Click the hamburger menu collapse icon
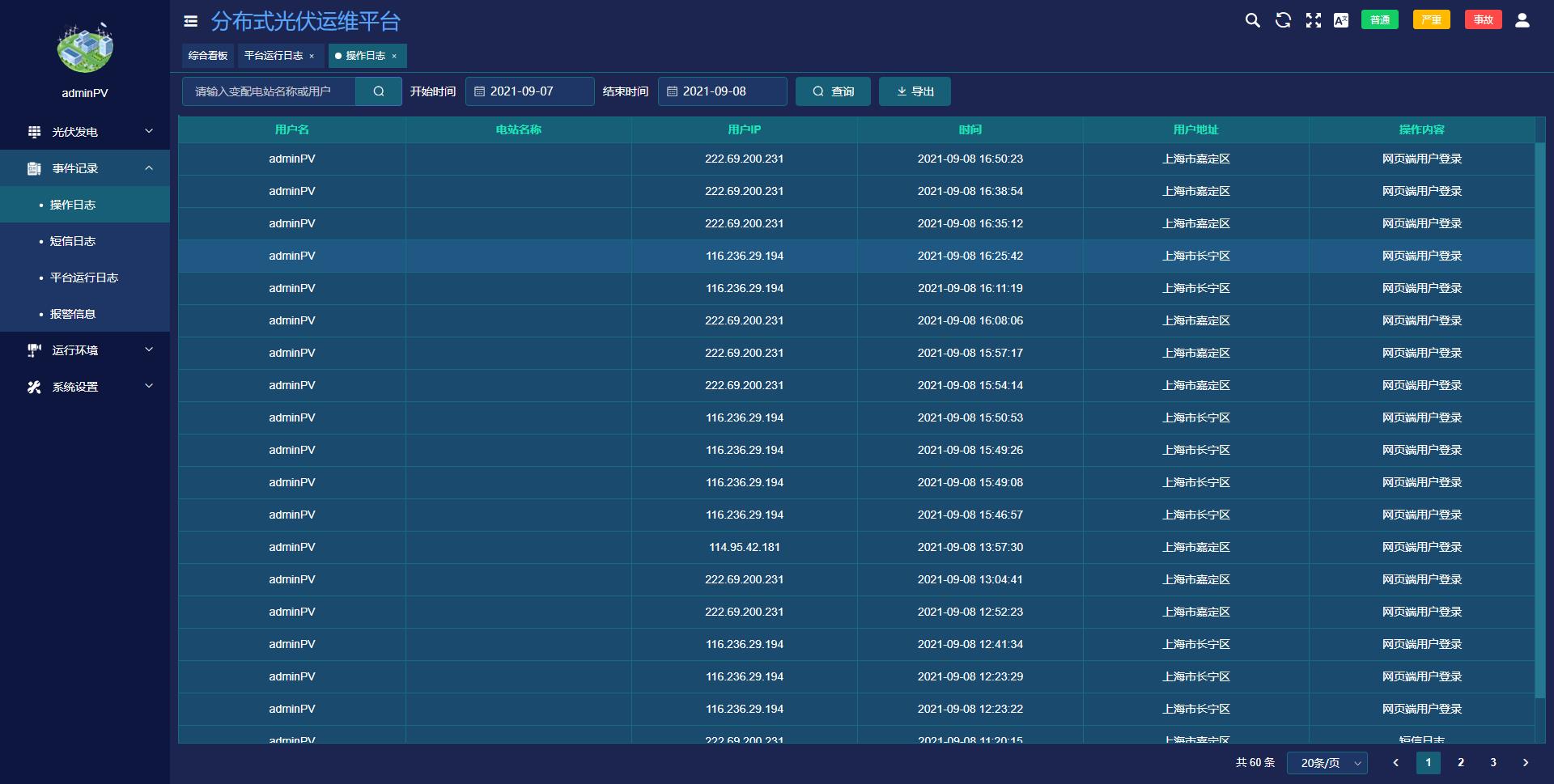This screenshot has width=1554, height=784. click(x=191, y=22)
